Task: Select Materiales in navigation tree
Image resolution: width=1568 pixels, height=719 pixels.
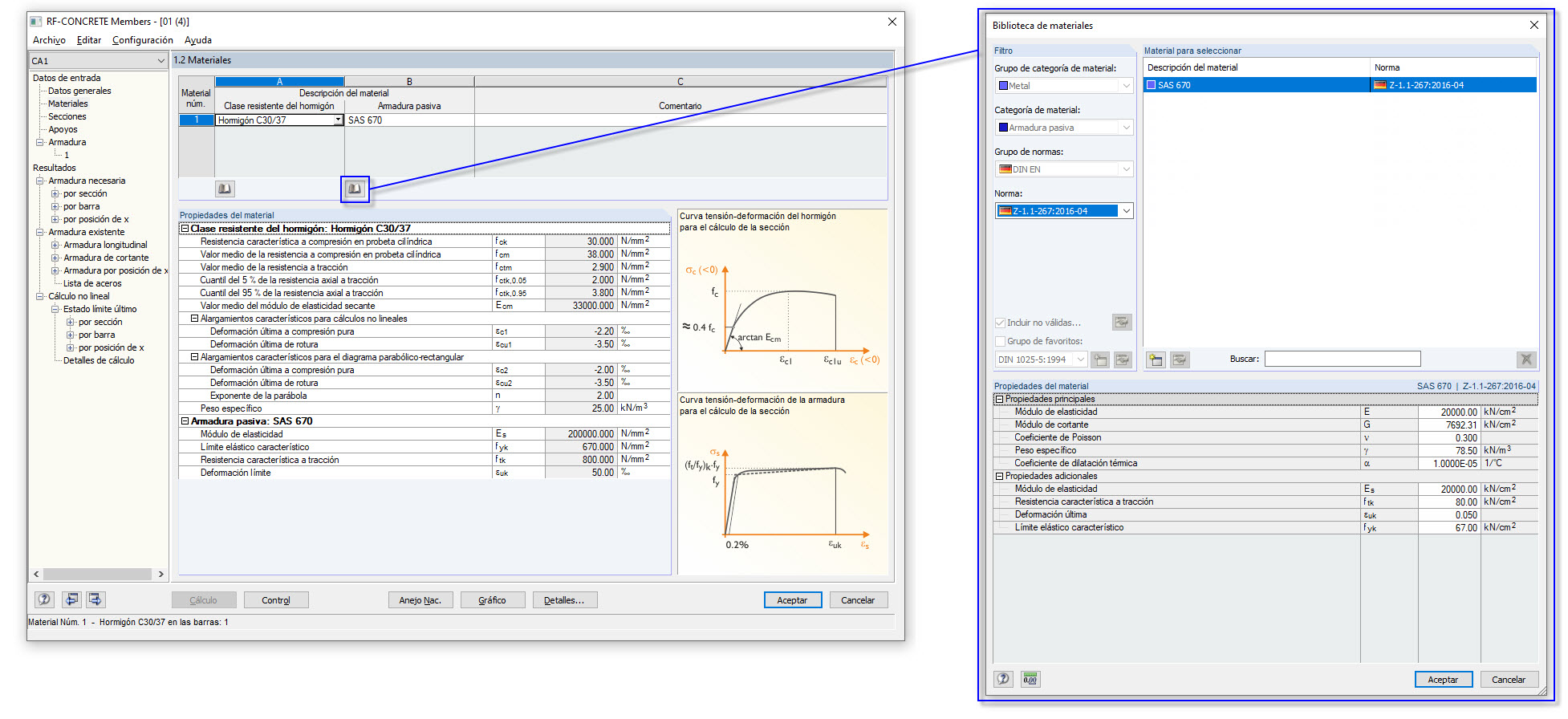Action: [x=68, y=104]
